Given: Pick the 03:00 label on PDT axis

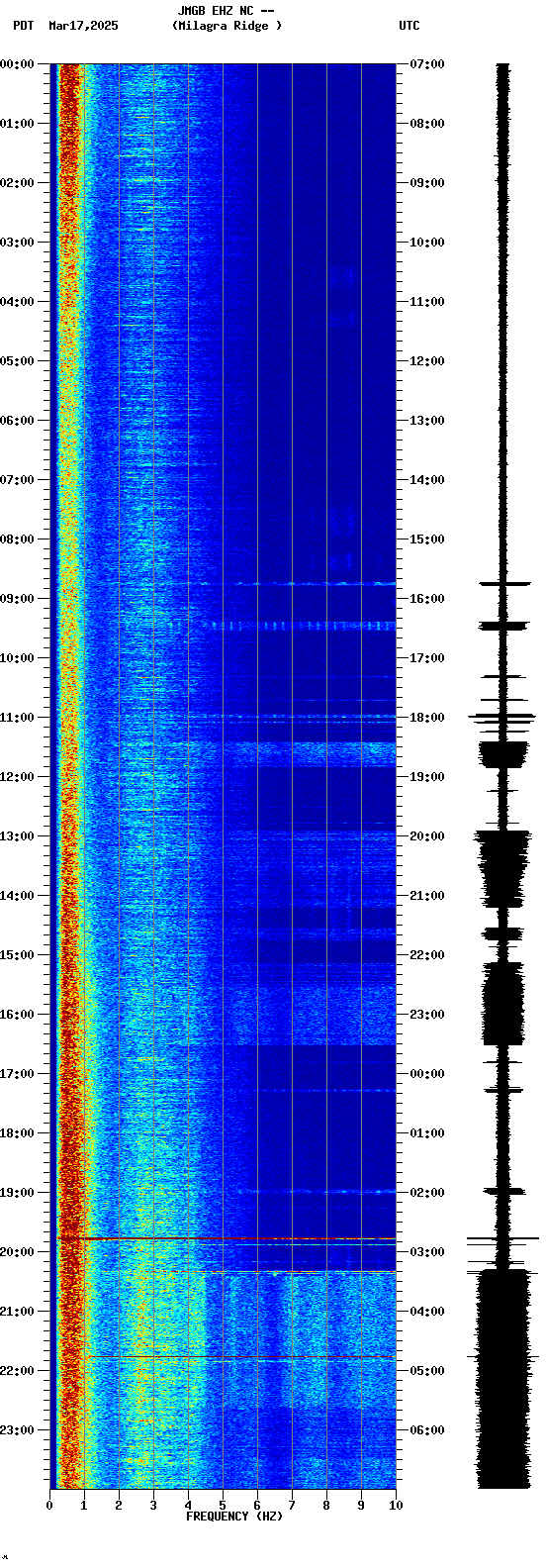Looking at the screenshot, I should (x=17, y=243).
